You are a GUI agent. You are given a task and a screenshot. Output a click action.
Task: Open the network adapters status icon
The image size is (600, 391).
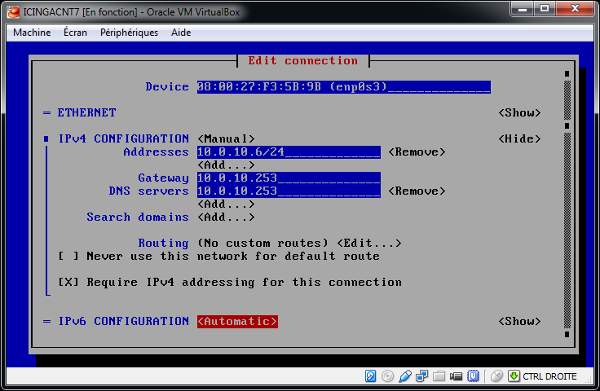[422, 376]
